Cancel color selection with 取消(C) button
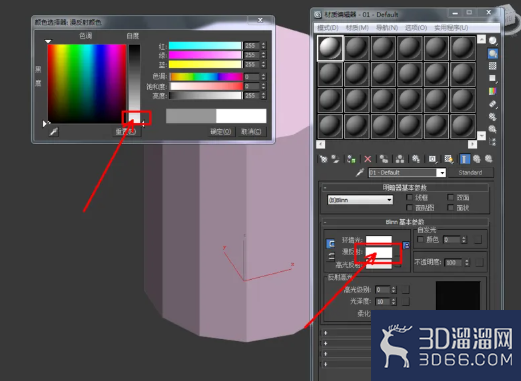The image size is (521, 381). click(x=251, y=132)
